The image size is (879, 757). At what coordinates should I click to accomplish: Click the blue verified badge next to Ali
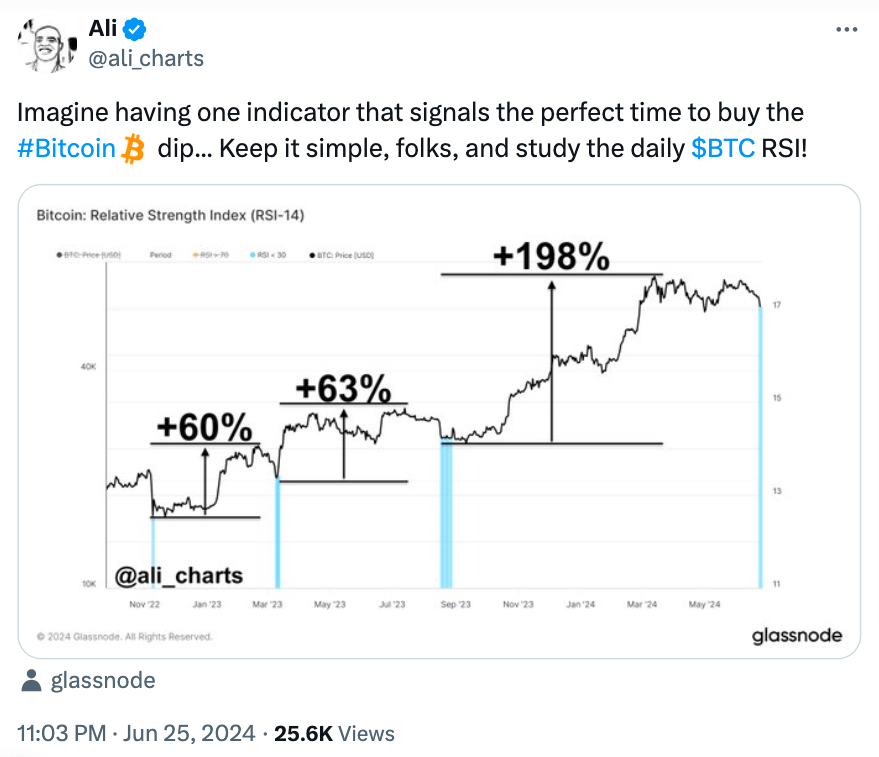[x=135, y=29]
